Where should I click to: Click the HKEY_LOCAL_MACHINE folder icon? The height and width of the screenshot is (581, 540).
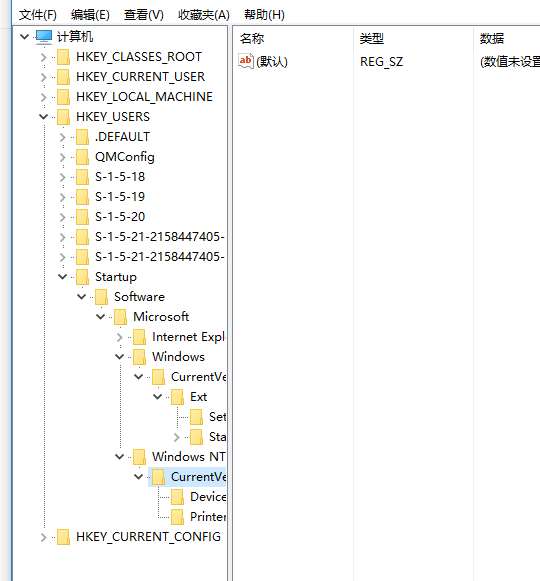click(63, 97)
